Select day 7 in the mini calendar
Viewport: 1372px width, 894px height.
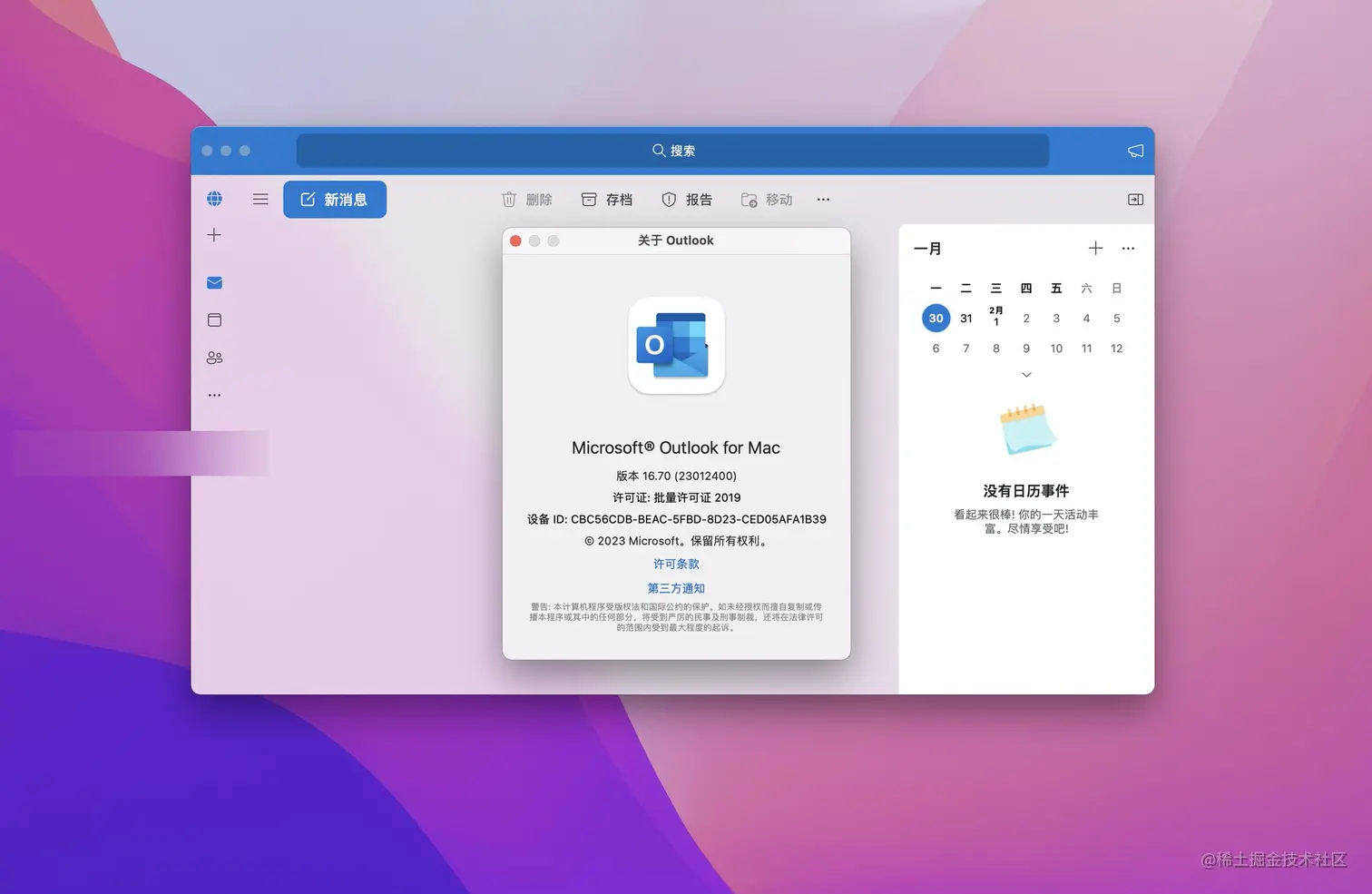point(966,349)
